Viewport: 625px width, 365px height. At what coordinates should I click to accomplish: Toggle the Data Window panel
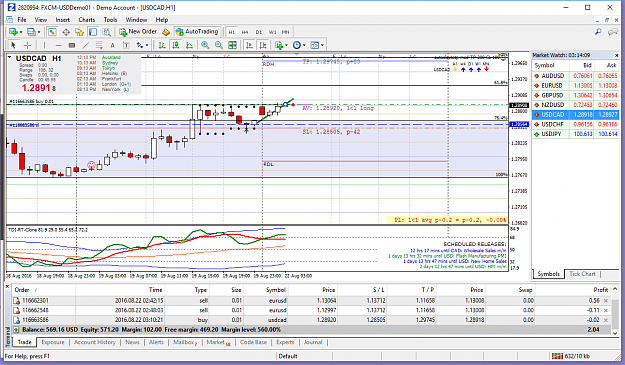[66, 32]
